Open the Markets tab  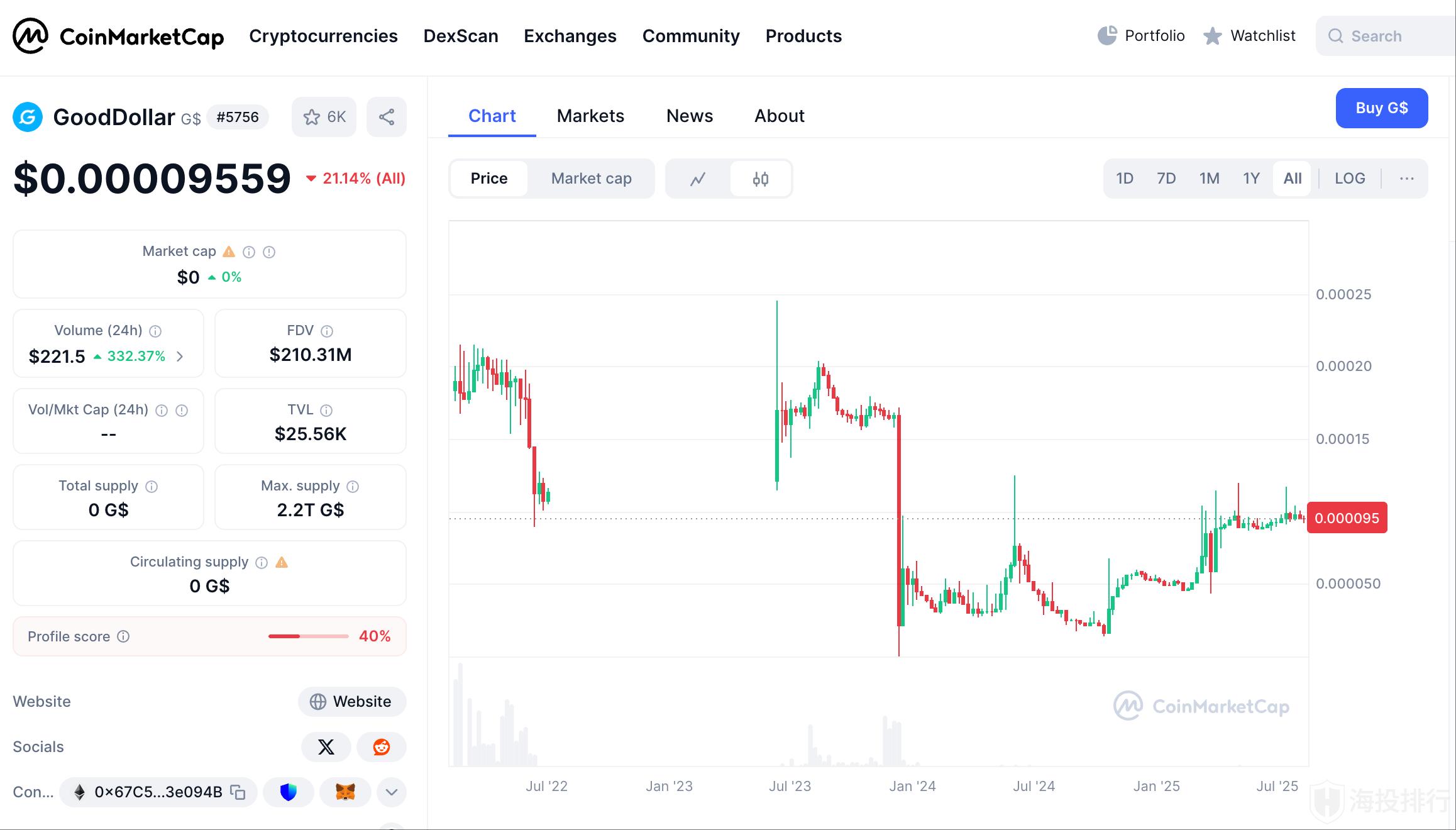tap(590, 116)
